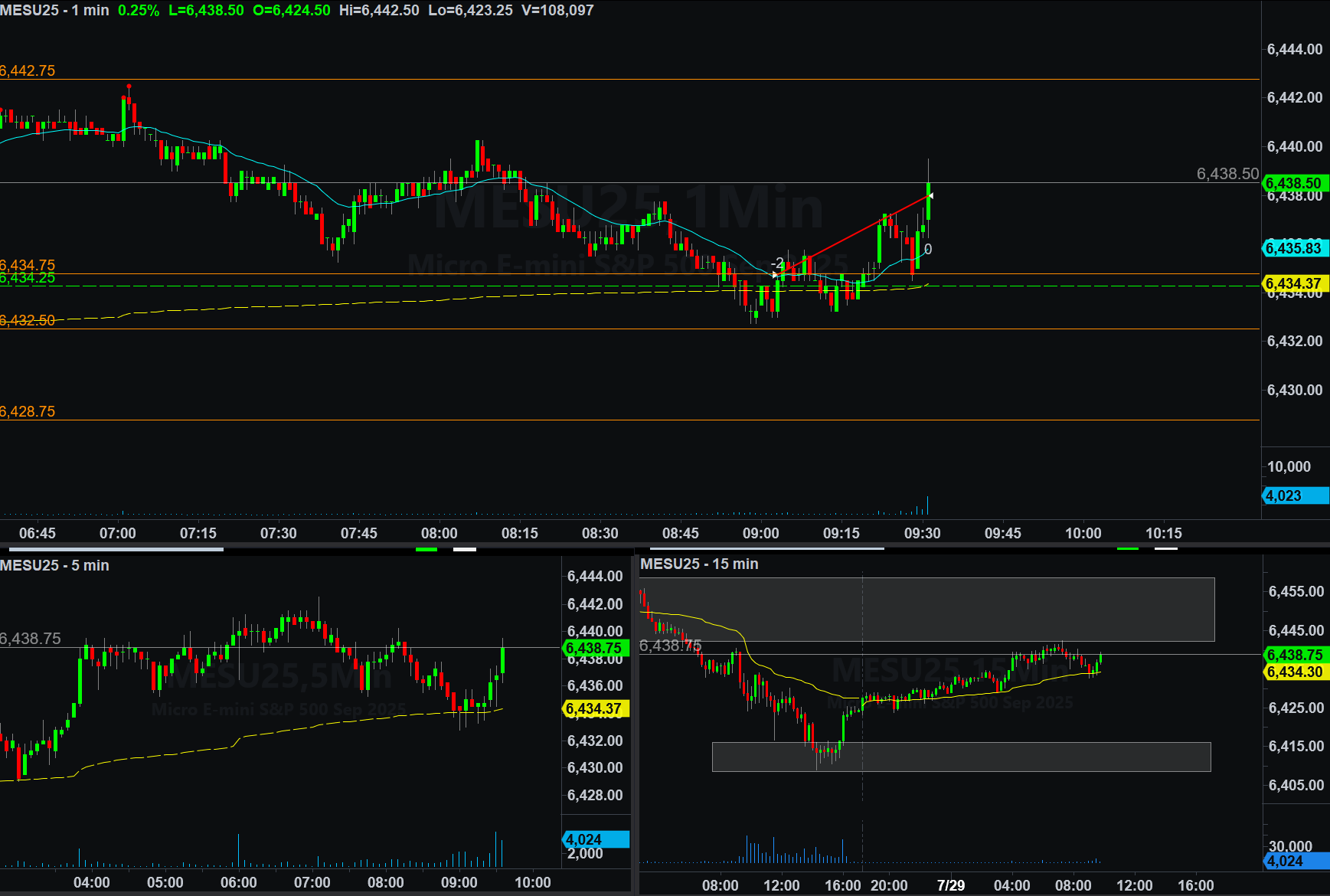
Task: Click the 09:30 time label on 1 min axis
Action: pos(923,533)
